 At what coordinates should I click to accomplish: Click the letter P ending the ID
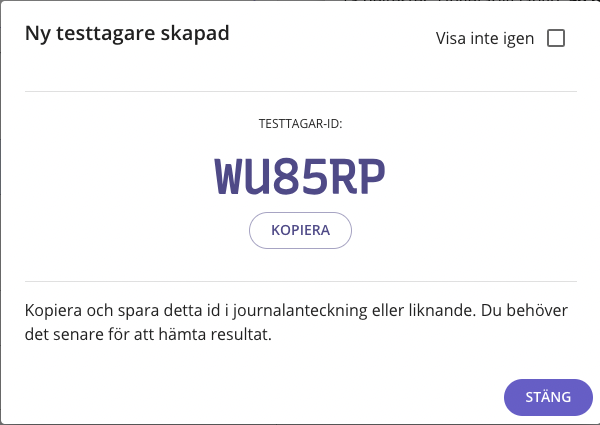[371, 177]
